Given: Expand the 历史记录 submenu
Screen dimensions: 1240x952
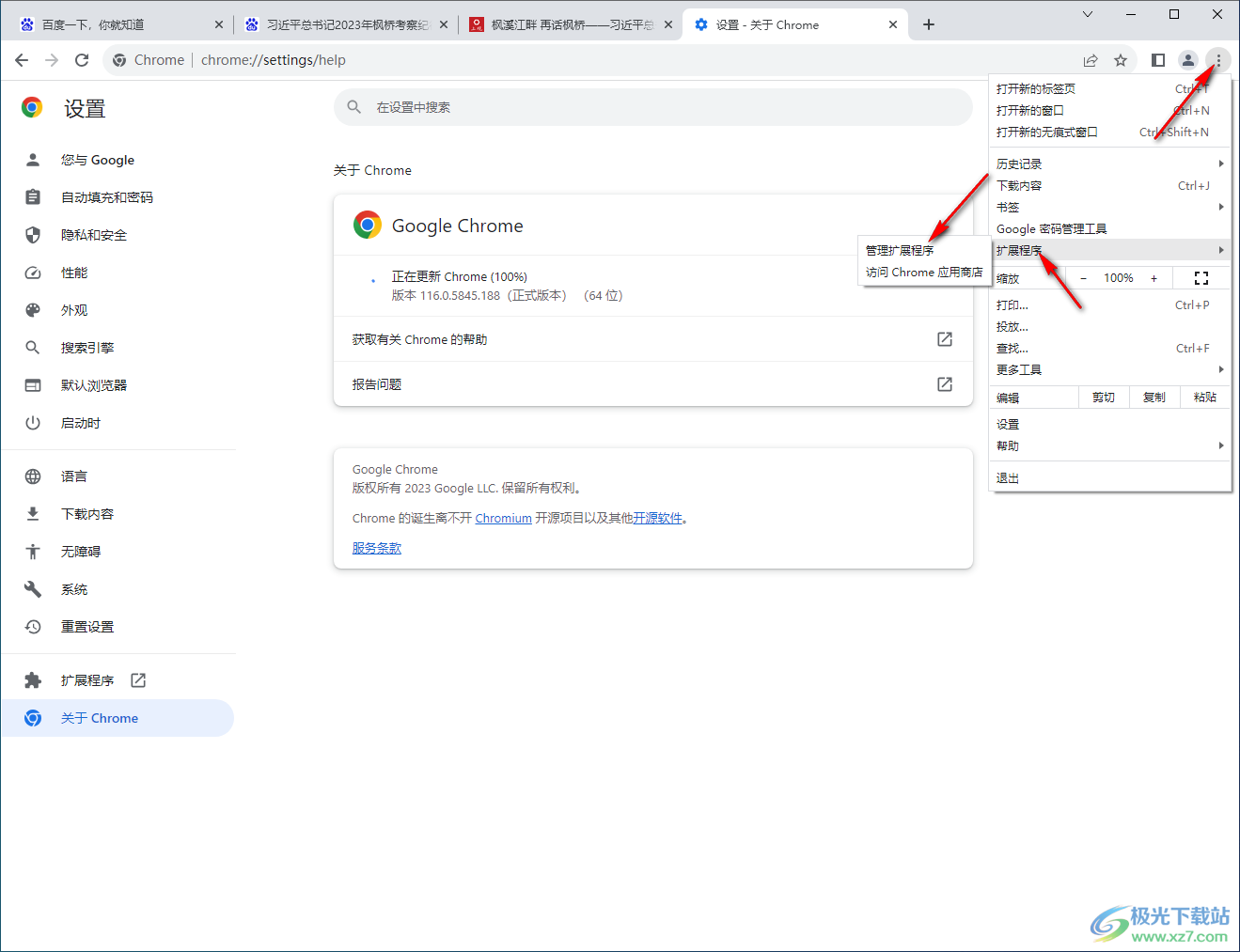Looking at the screenshot, I should tap(1110, 164).
